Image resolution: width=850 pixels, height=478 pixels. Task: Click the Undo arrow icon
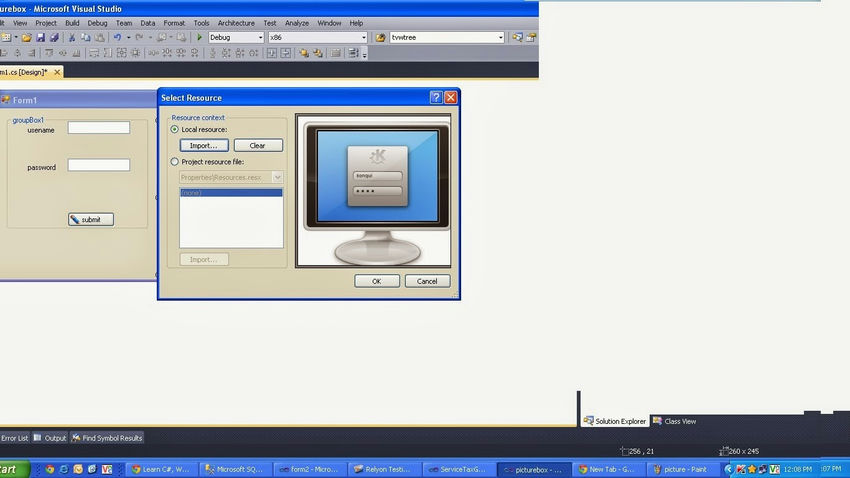pyautogui.click(x=117, y=37)
